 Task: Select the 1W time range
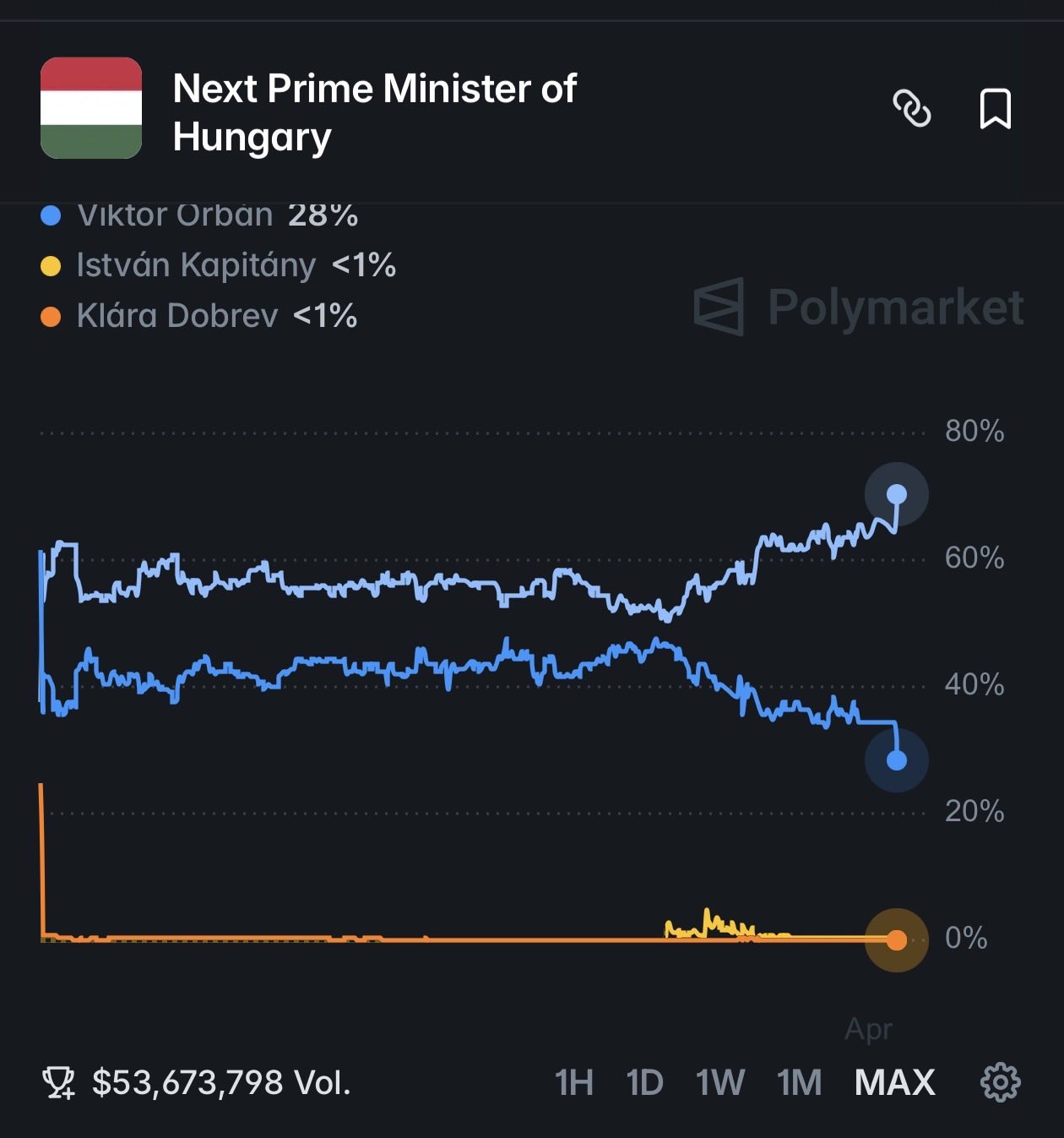[719, 1082]
